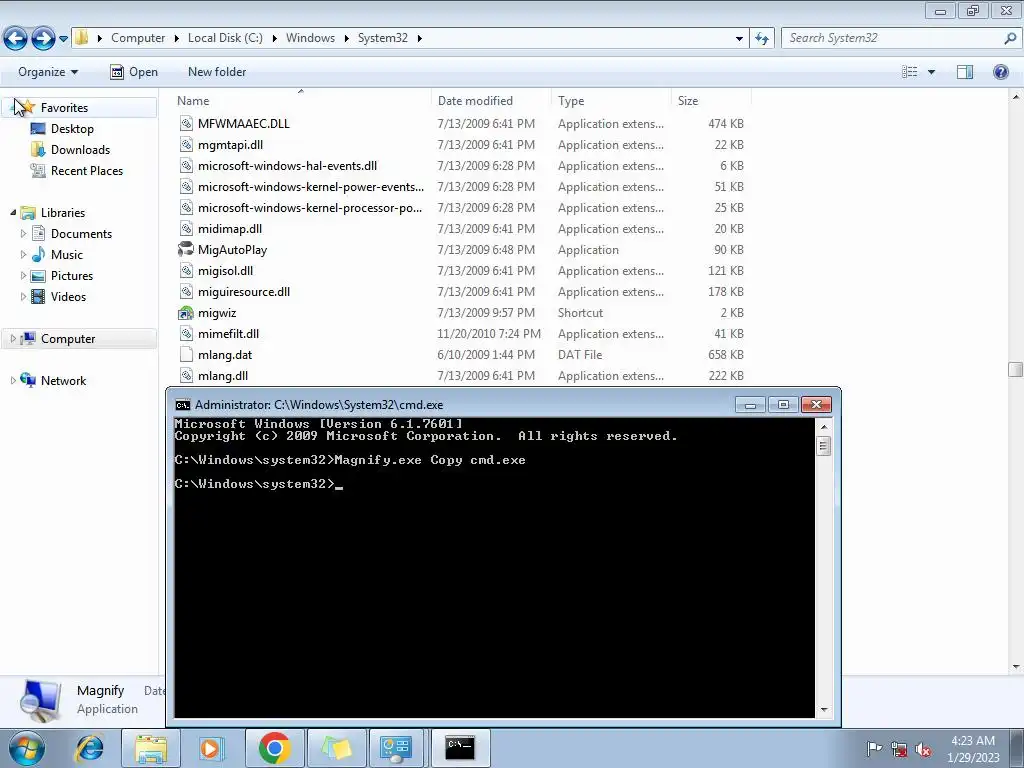
Task: Change view using the view icon
Action: (x=910, y=72)
